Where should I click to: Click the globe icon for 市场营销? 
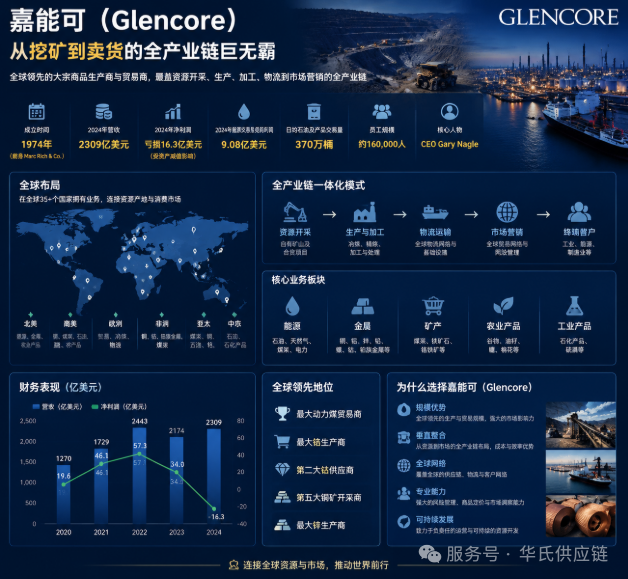507,212
